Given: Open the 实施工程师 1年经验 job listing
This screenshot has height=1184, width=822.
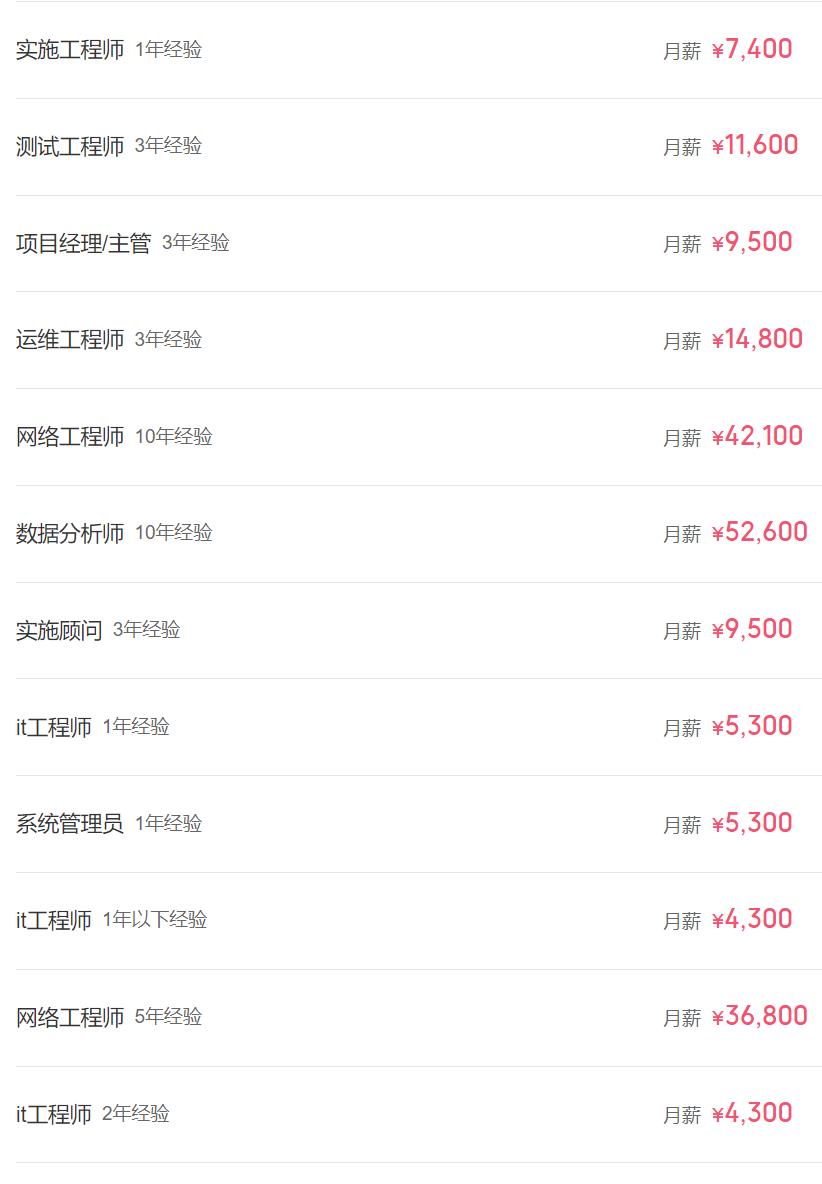Looking at the screenshot, I should coord(70,50).
